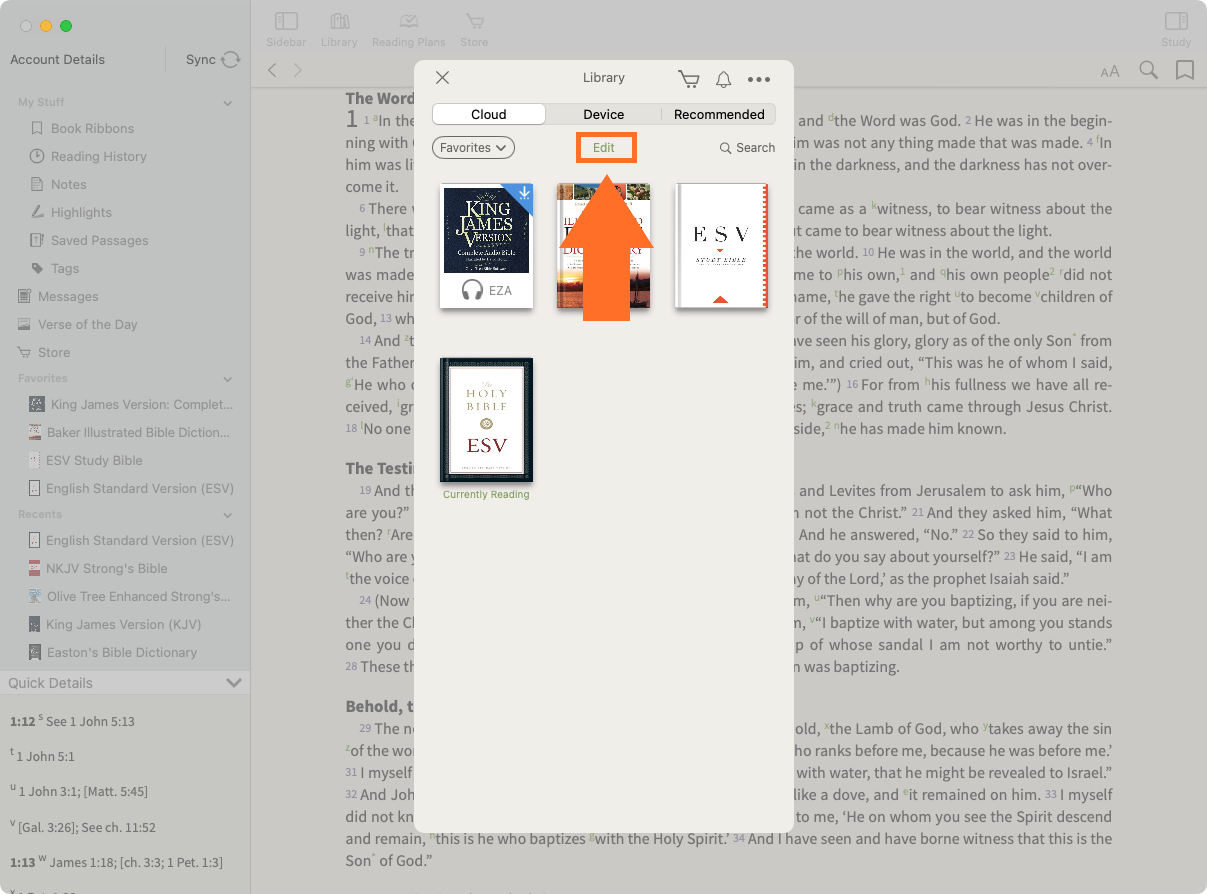This screenshot has height=894, width=1207.
Task: Go forward with the right arrow
Action: pos(297,70)
